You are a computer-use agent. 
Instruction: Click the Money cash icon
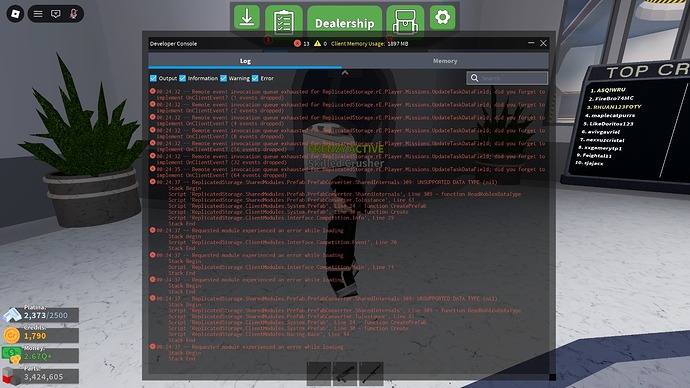coord(12,355)
